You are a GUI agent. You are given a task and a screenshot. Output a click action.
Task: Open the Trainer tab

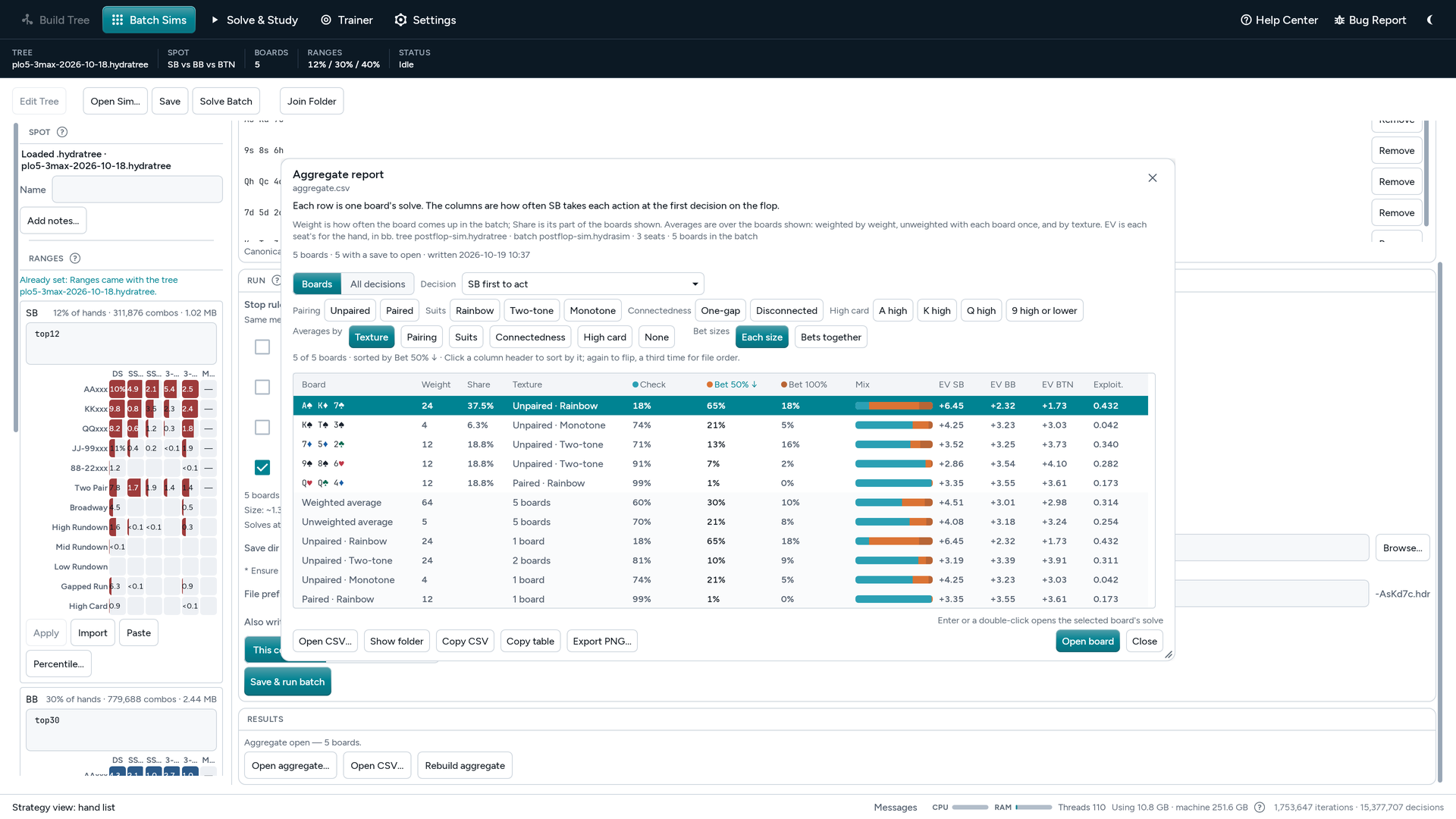point(347,20)
